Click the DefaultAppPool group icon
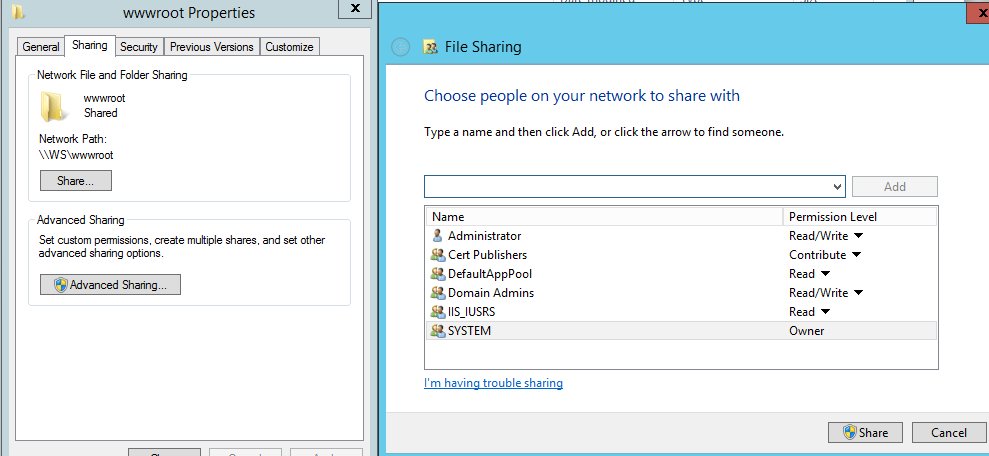 coord(437,274)
